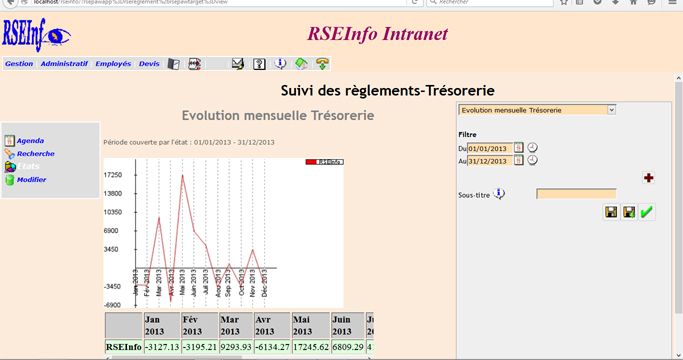Open the Gestion menu
683x360 pixels.
click(x=19, y=64)
